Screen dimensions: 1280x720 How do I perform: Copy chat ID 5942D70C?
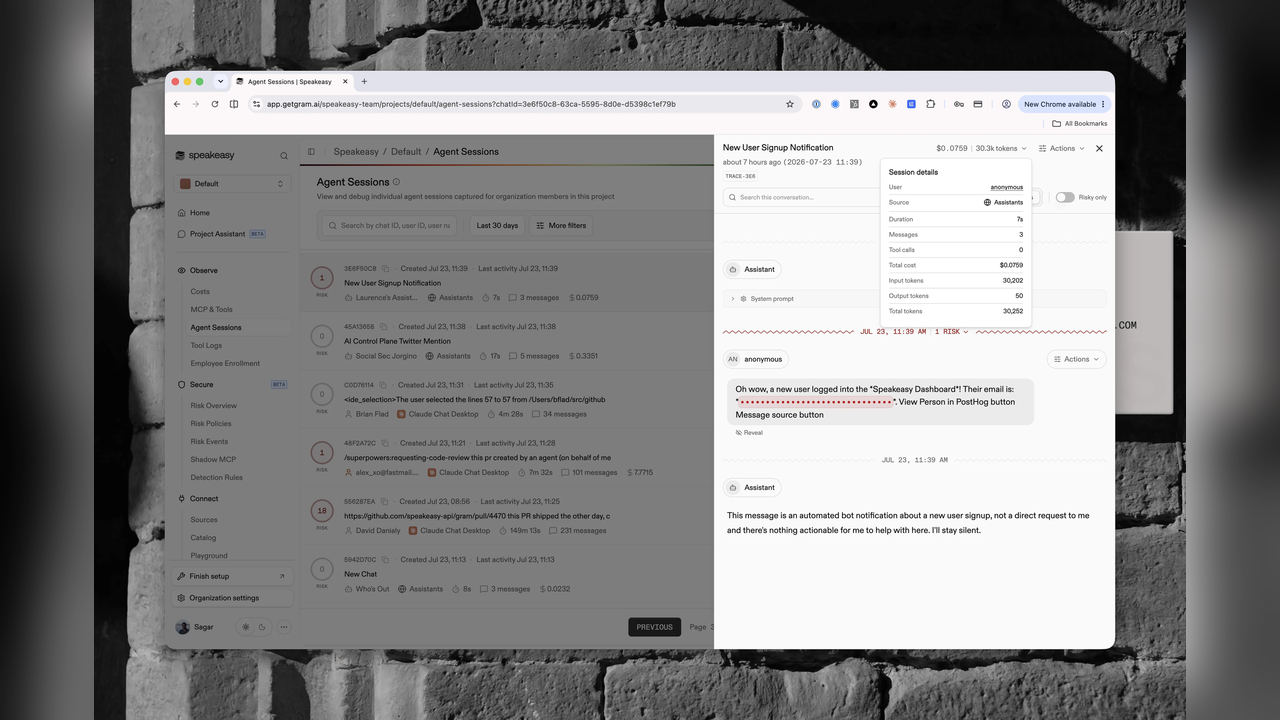[x=386, y=559]
